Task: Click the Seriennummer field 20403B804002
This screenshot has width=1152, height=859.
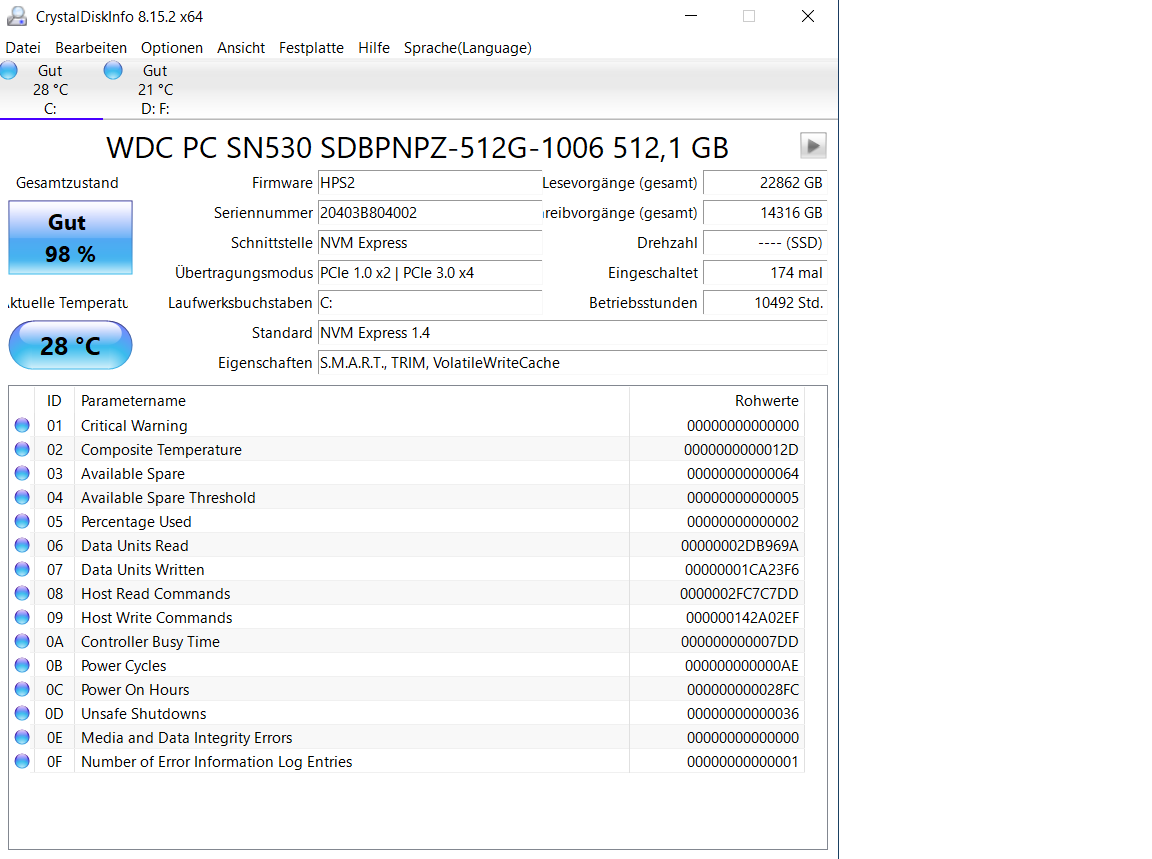Action: (430, 213)
